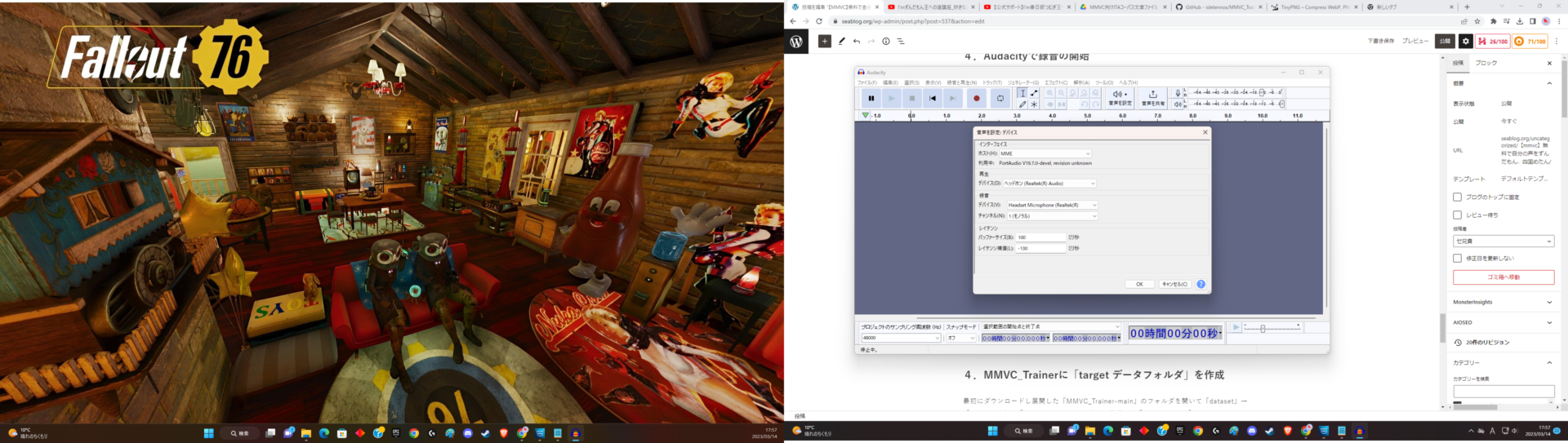The height and width of the screenshot is (443, 1568).
Task: Click the Audacity Pause button
Action: pos(871,98)
